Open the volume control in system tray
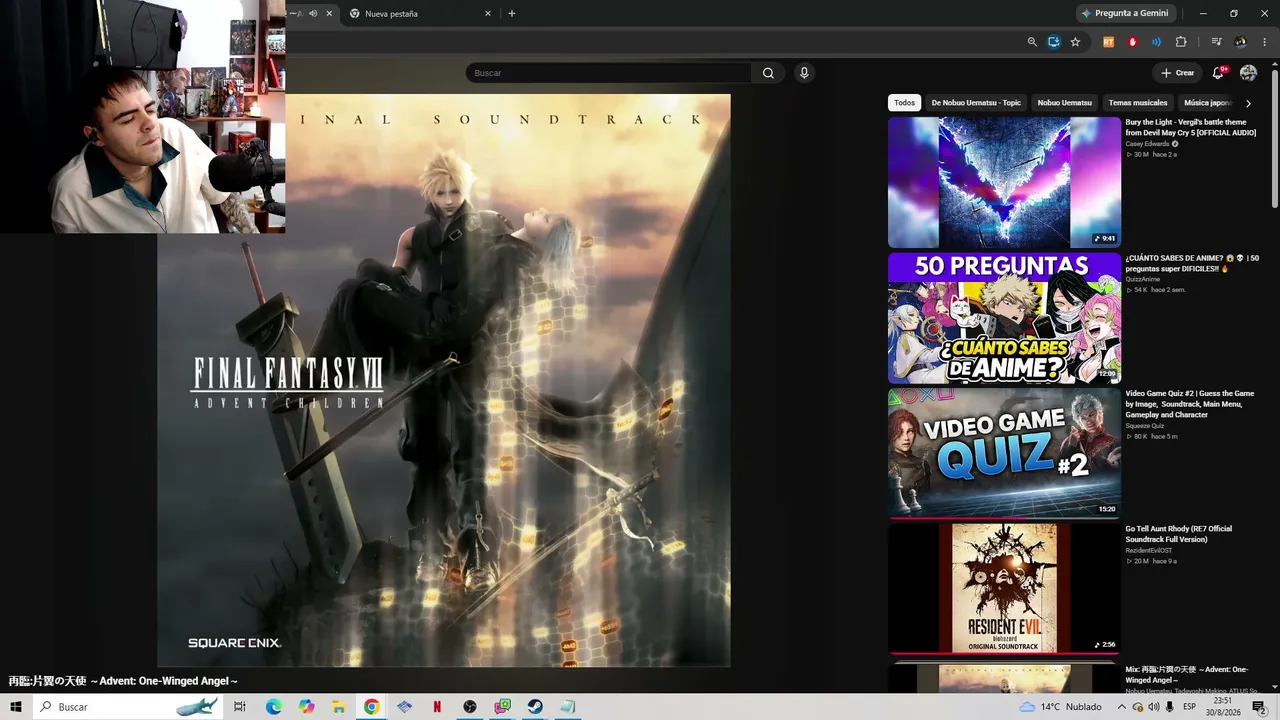Viewport: 1280px width, 720px height. (x=1154, y=707)
